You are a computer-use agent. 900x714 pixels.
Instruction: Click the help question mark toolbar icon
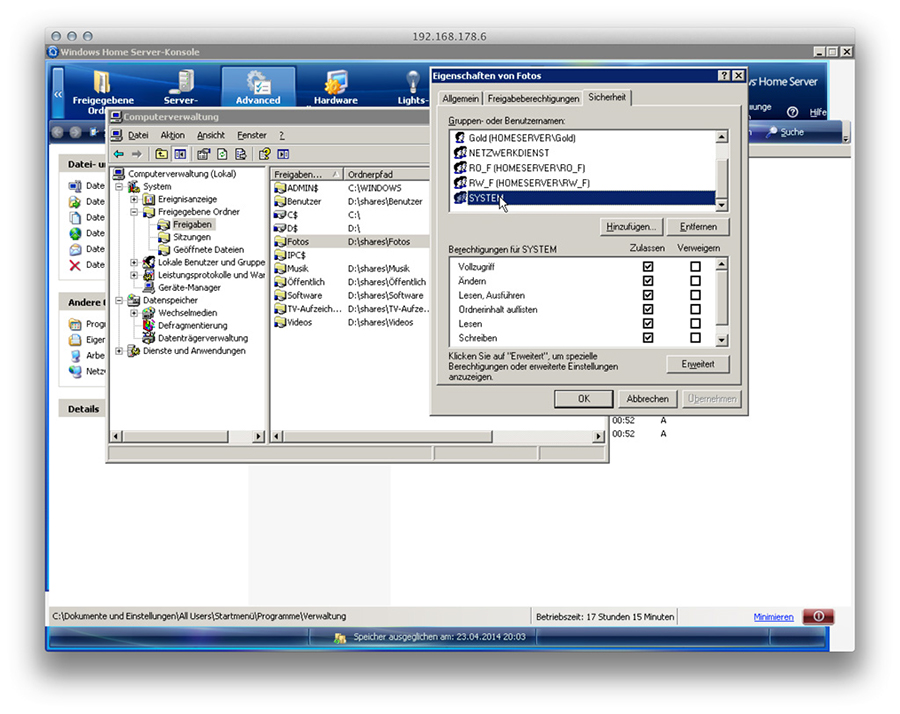264,154
